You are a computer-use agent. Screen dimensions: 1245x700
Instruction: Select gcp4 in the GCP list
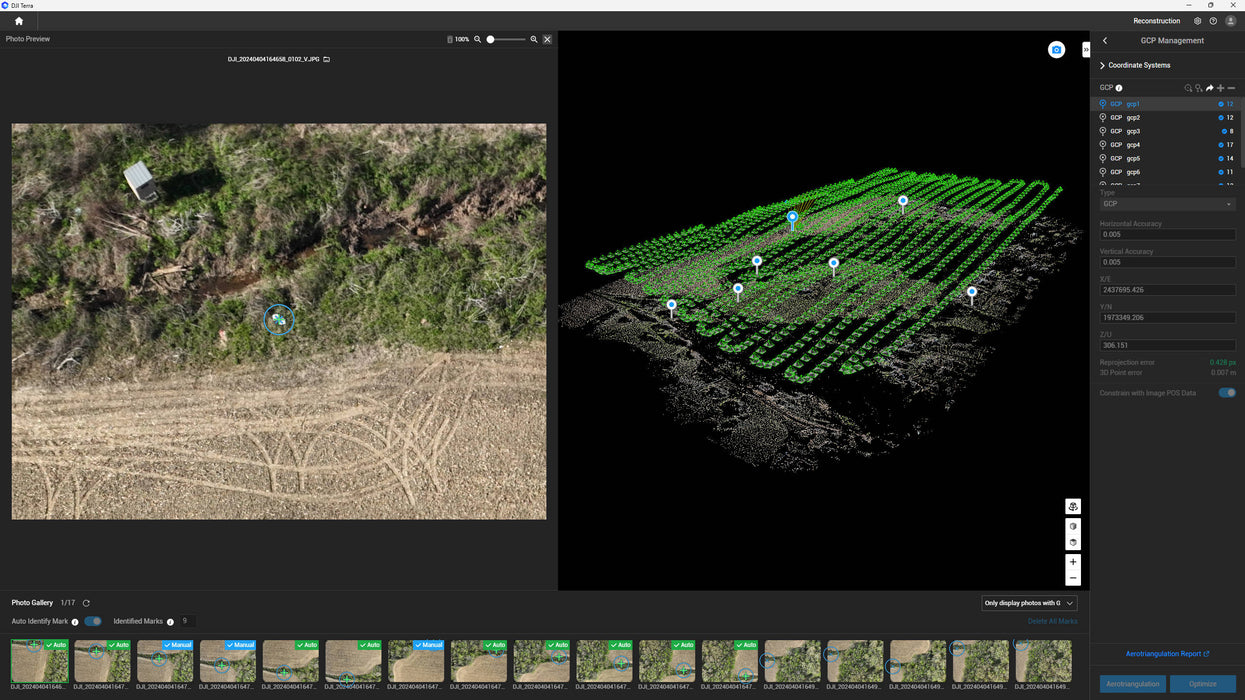pos(1133,145)
